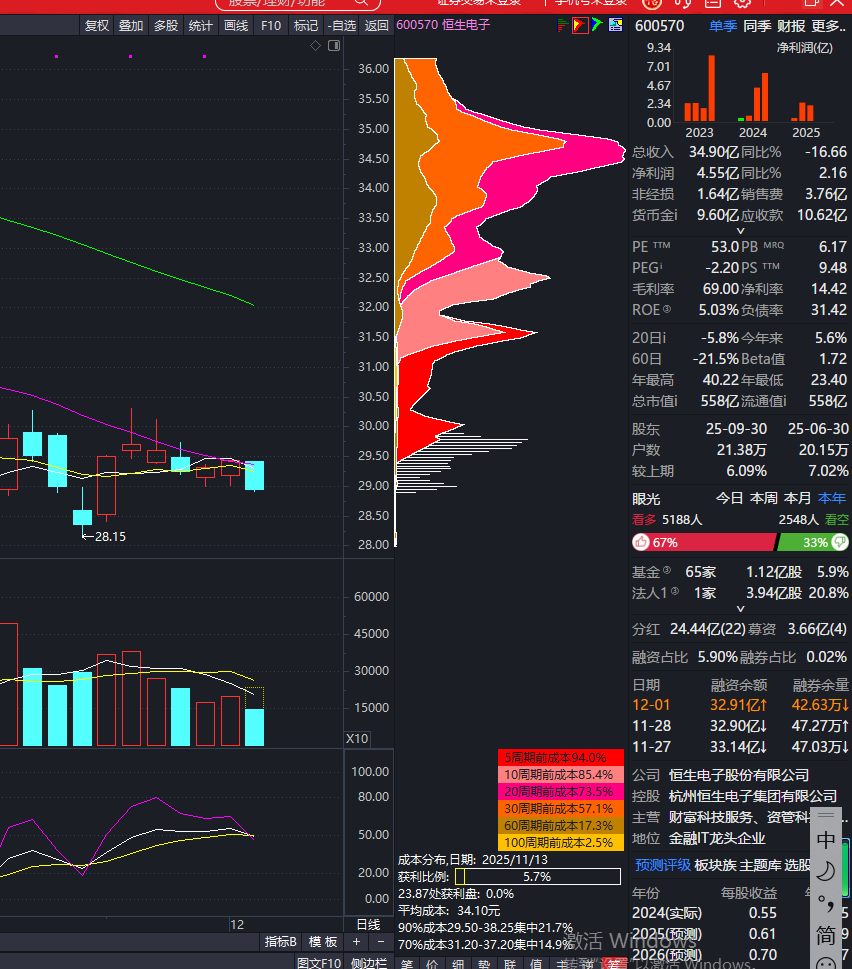Click IME punctuation mode icon
Screen dimensions: 852x969
[826, 903]
